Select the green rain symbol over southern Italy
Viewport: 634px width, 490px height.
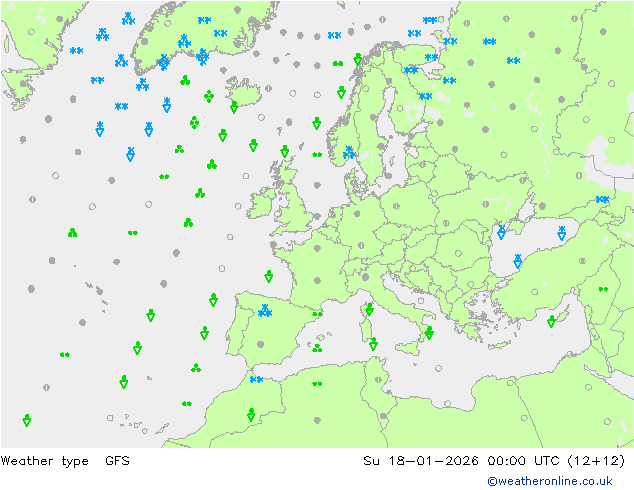click(x=429, y=333)
